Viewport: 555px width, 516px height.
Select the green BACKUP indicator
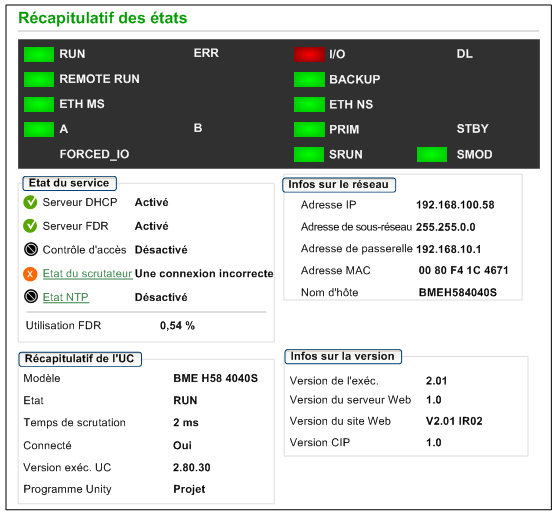pos(309,79)
